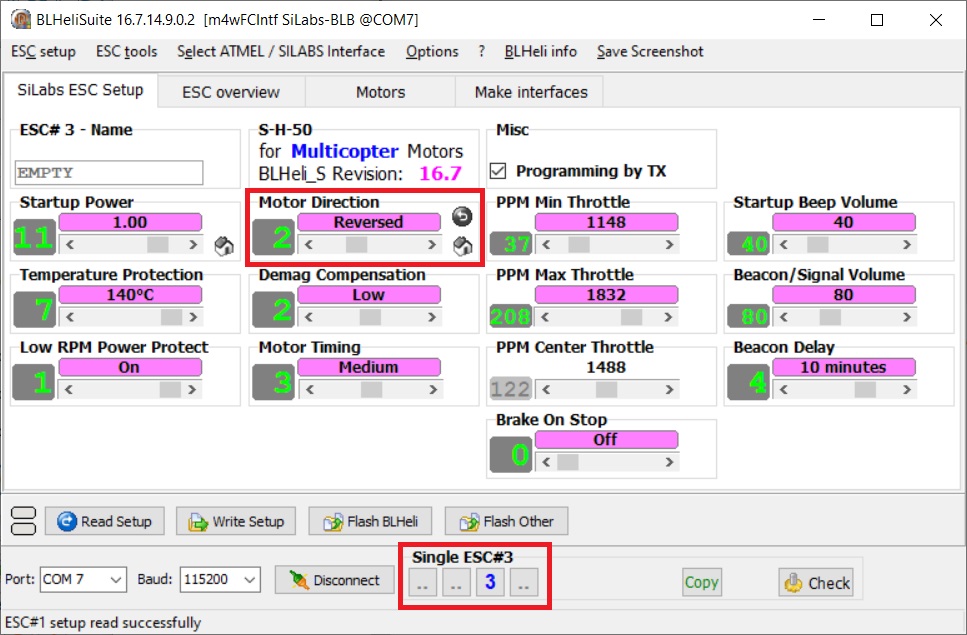
Task: Click the Read Setup button
Action: (105, 522)
